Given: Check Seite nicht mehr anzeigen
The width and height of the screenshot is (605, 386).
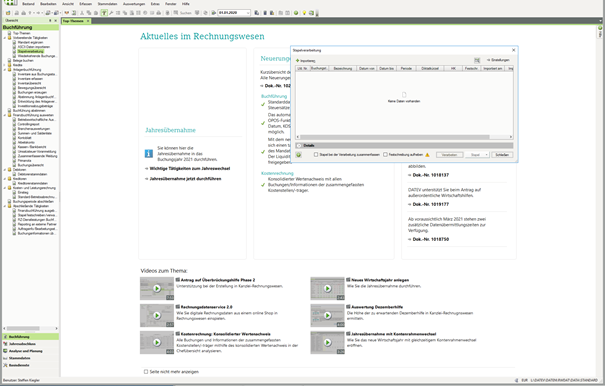Looking at the screenshot, I should pyautogui.click(x=146, y=371).
